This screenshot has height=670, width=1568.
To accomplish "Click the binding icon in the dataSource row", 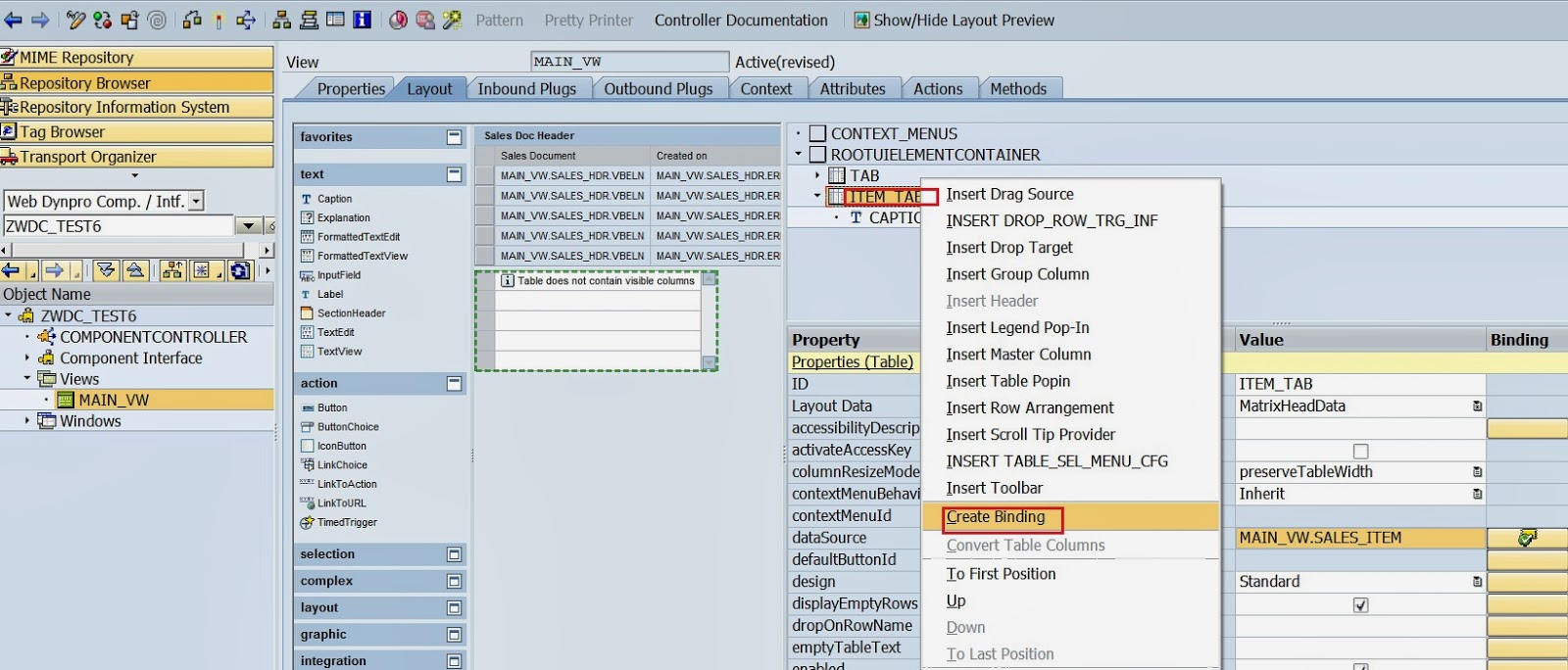I will click(1527, 538).
